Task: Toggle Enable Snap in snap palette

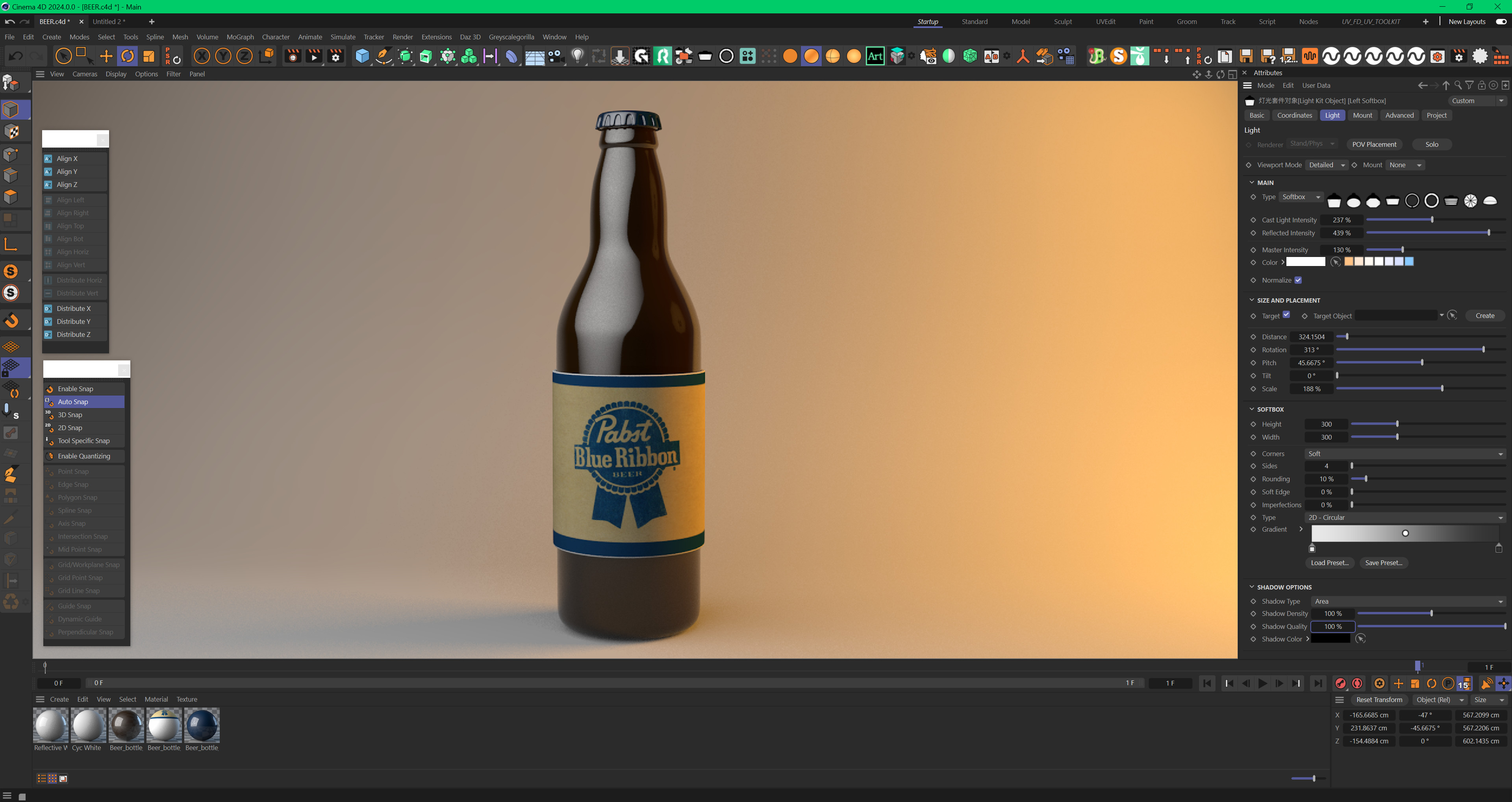Action: [x=84, y=389]
